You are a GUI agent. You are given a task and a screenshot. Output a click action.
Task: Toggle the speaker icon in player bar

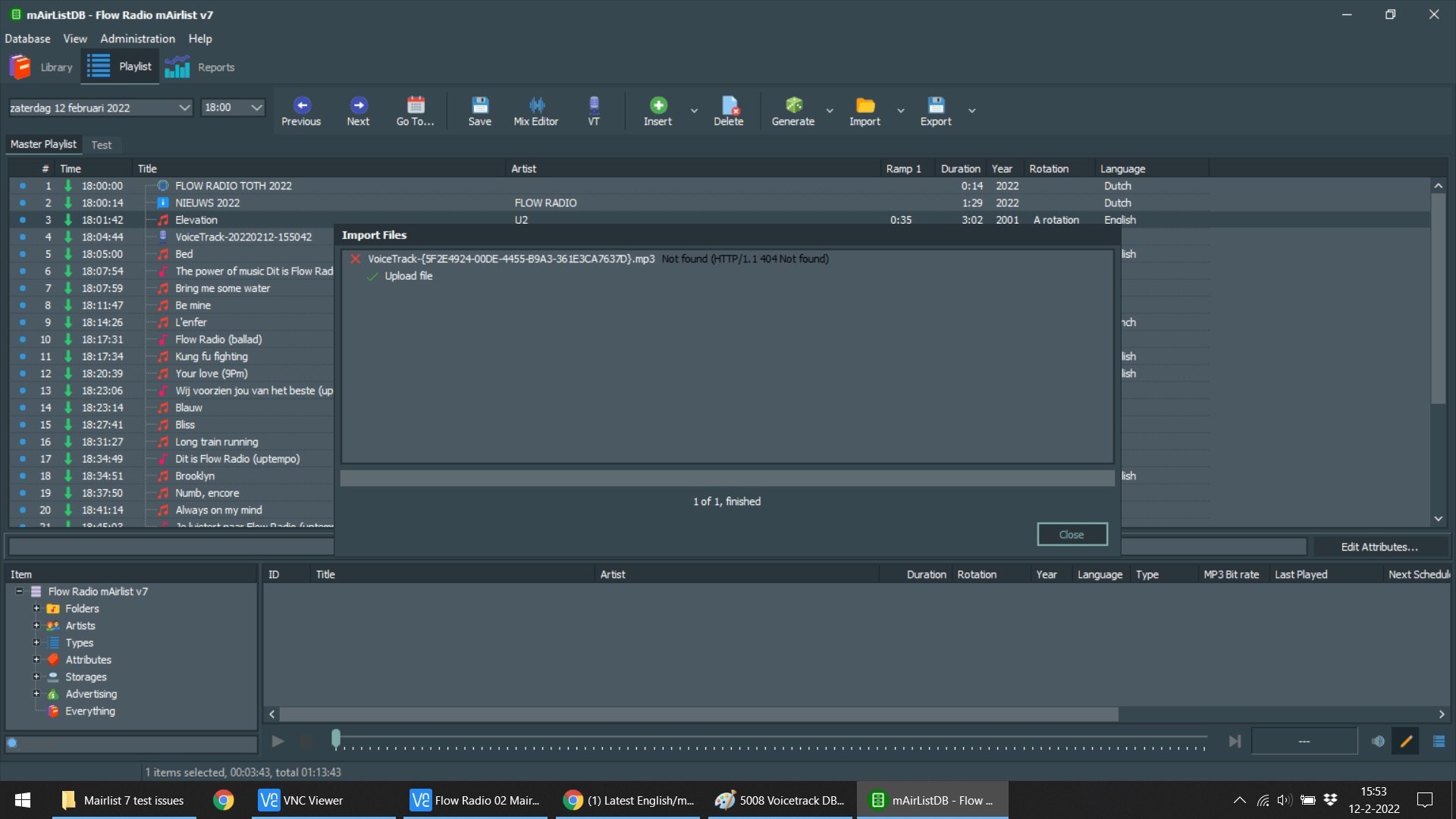coord(1378,742)
